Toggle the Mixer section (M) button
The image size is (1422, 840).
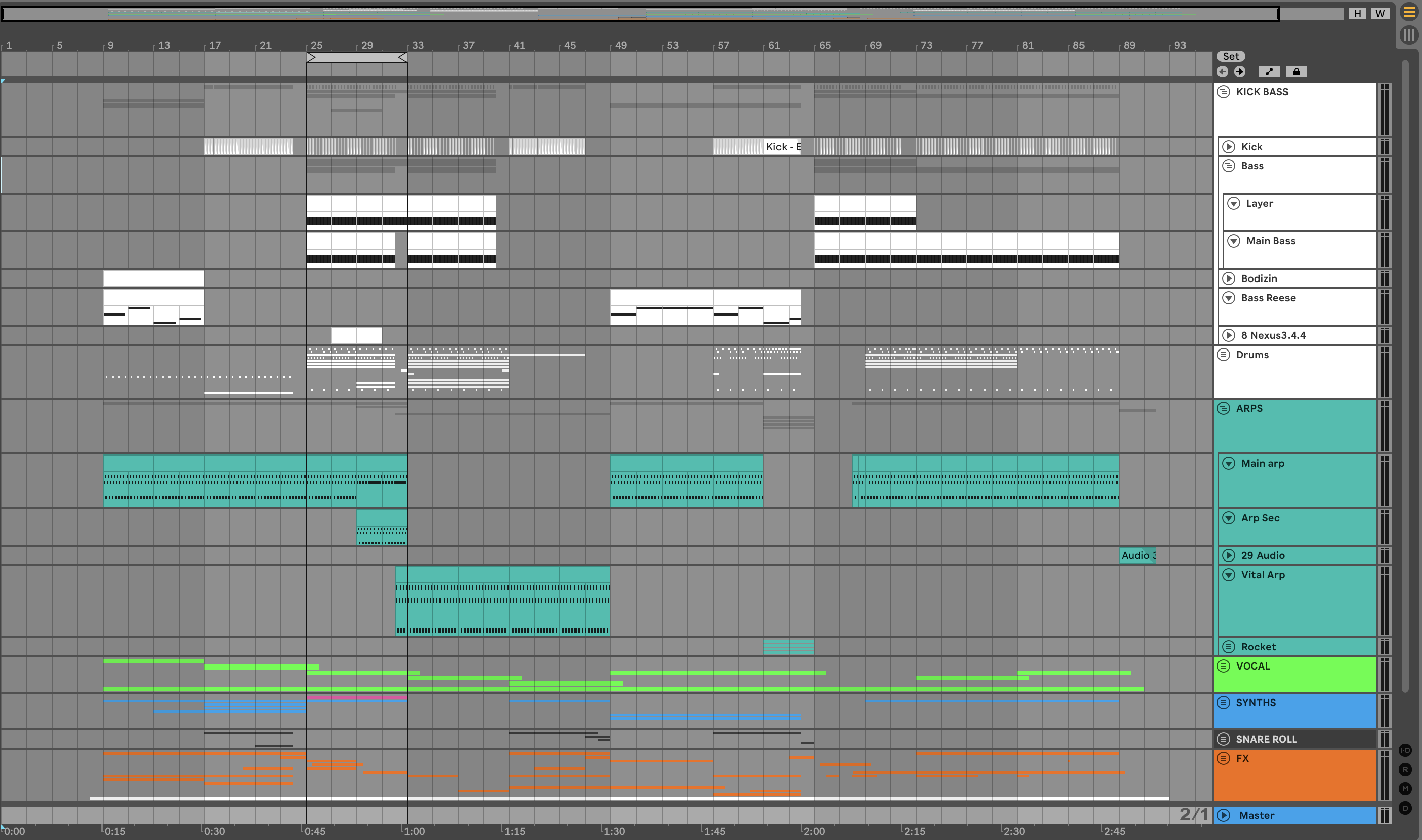point(1405,788)
